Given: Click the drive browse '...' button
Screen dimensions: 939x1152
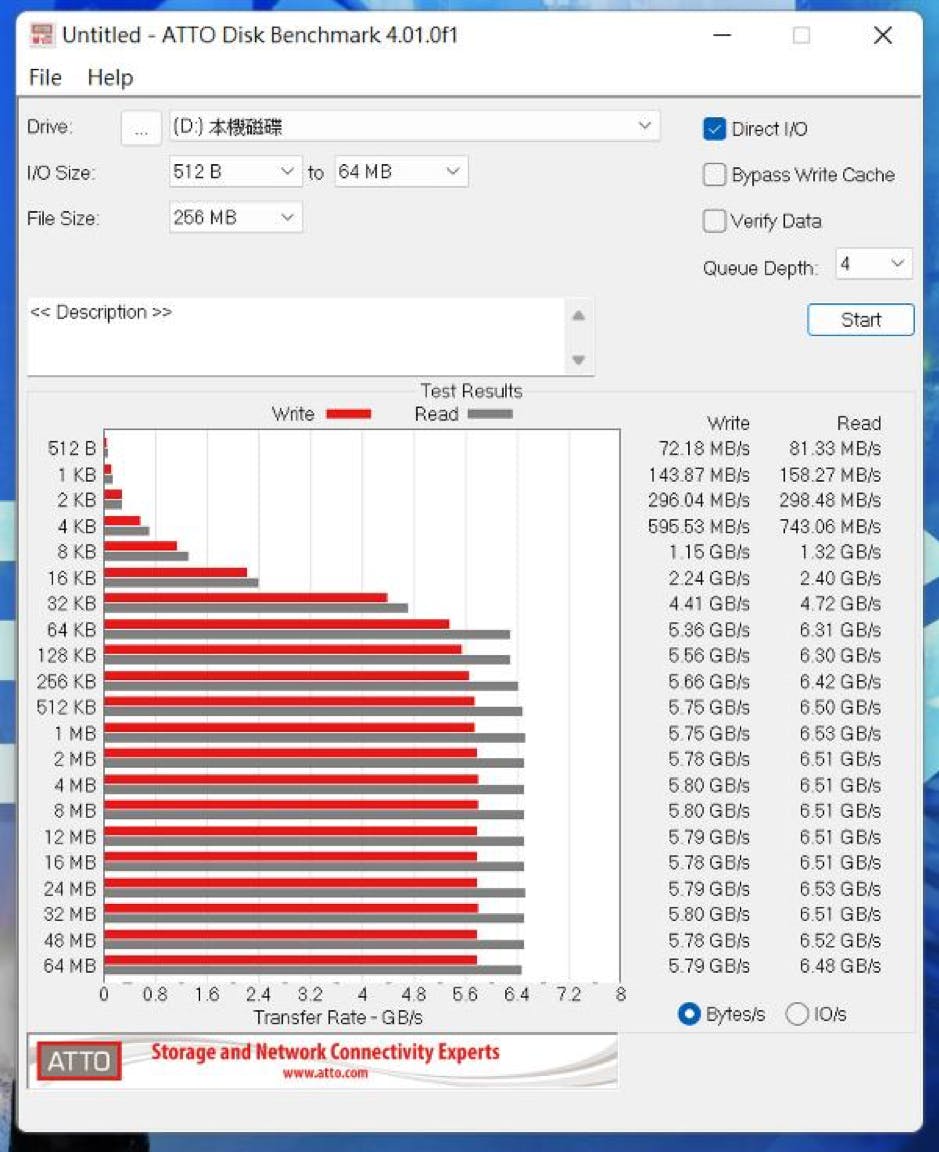Looking at the screenshot, I should click(x=141, y=128).
